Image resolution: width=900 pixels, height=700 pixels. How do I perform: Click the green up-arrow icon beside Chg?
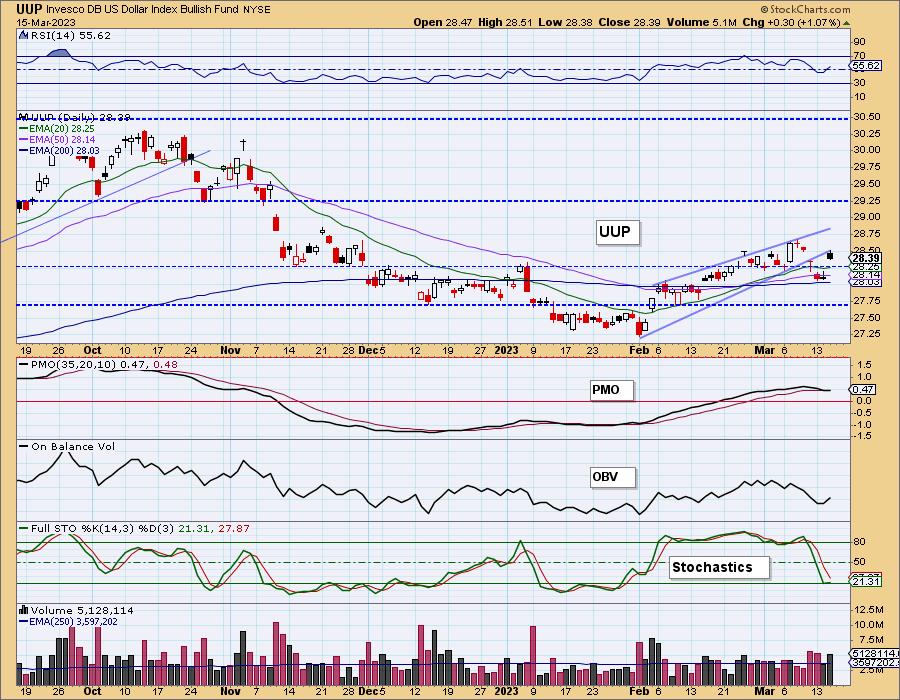pos(846,23)
